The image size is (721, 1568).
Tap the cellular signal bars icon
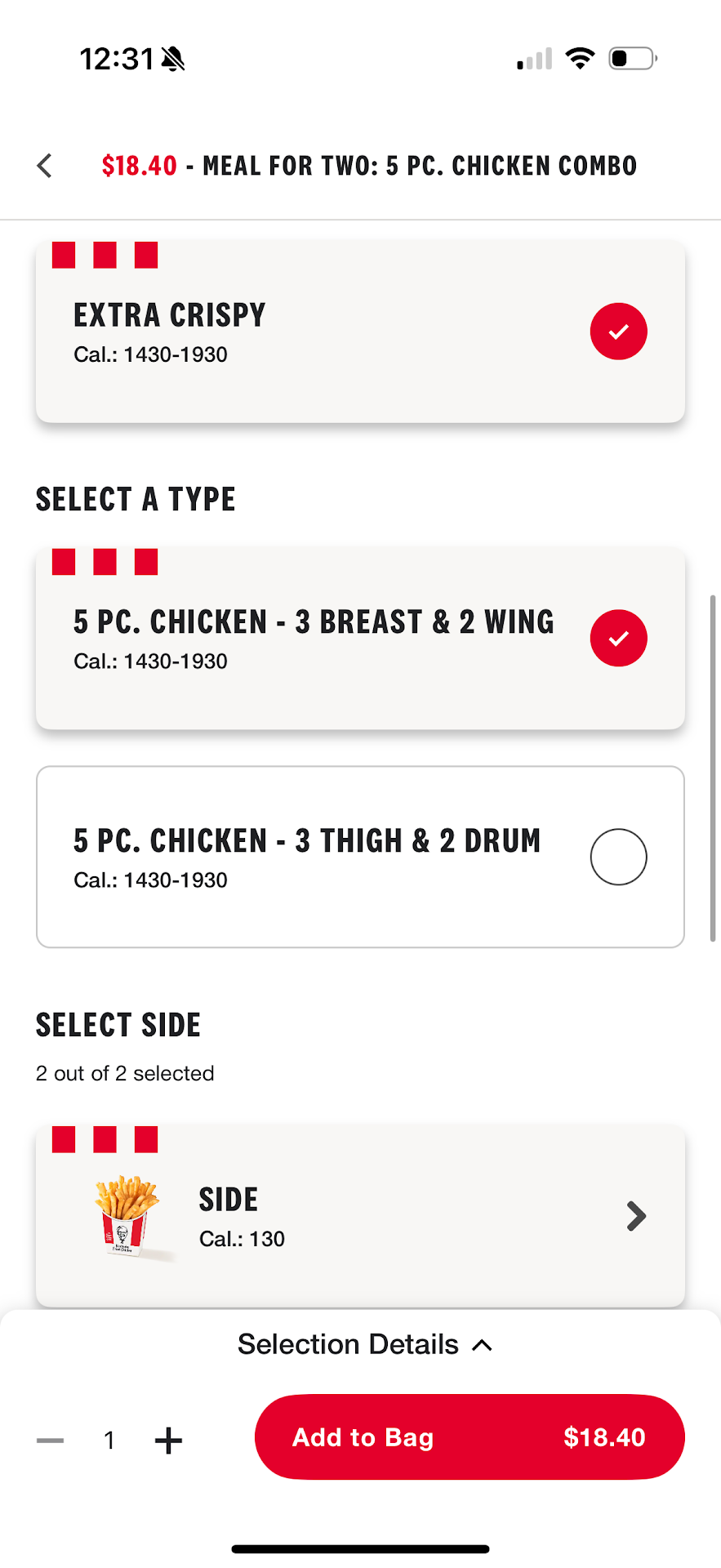(535, 60)
